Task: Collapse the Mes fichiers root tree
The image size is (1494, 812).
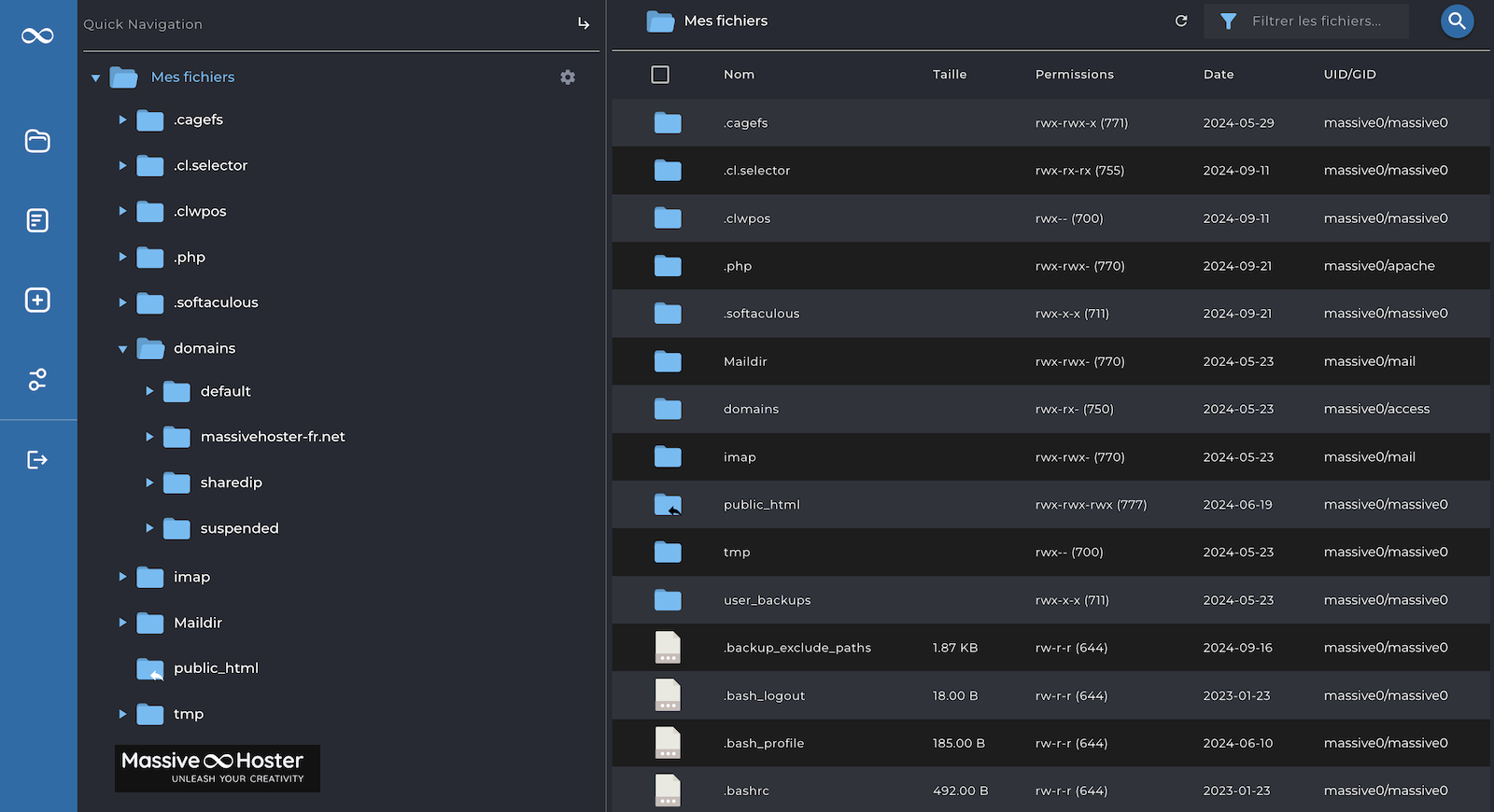Action: click(x=95, y=77)
